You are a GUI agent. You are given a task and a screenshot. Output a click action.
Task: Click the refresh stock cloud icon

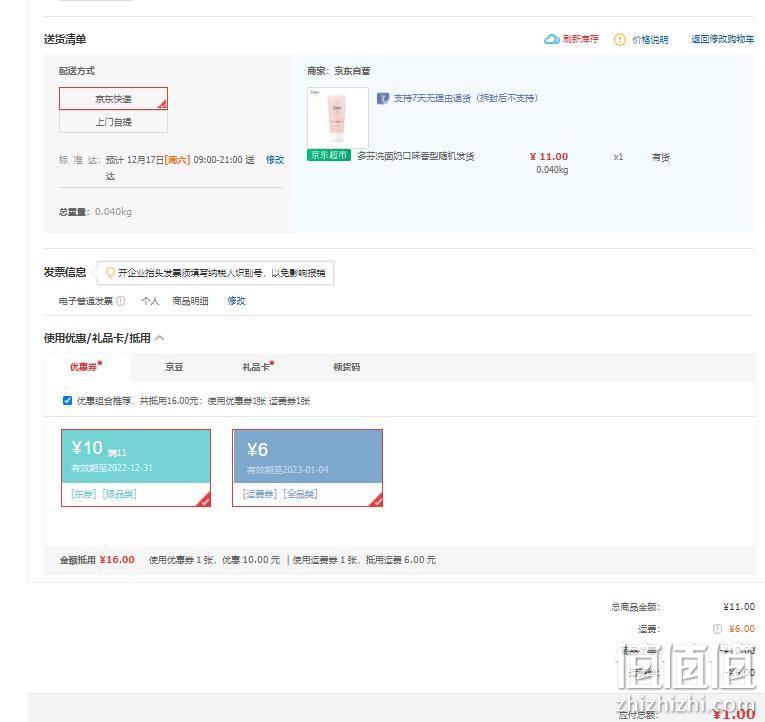click(x=551, y=39)
